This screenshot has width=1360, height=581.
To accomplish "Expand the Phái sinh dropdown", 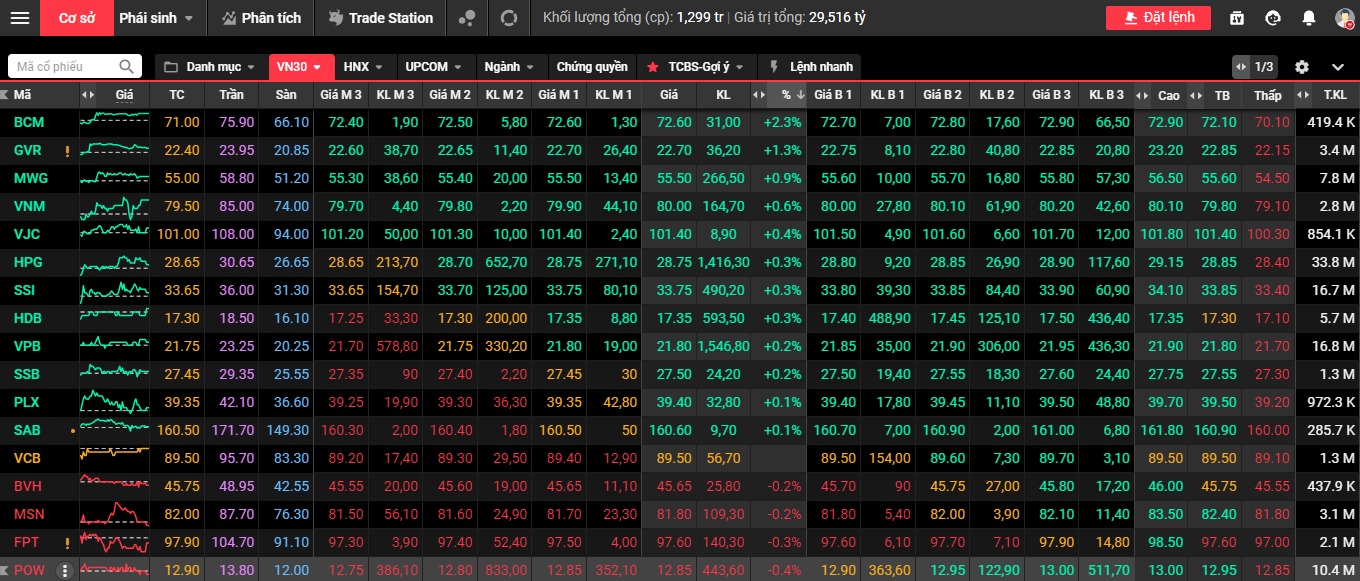I will click(x=156, y=18).
